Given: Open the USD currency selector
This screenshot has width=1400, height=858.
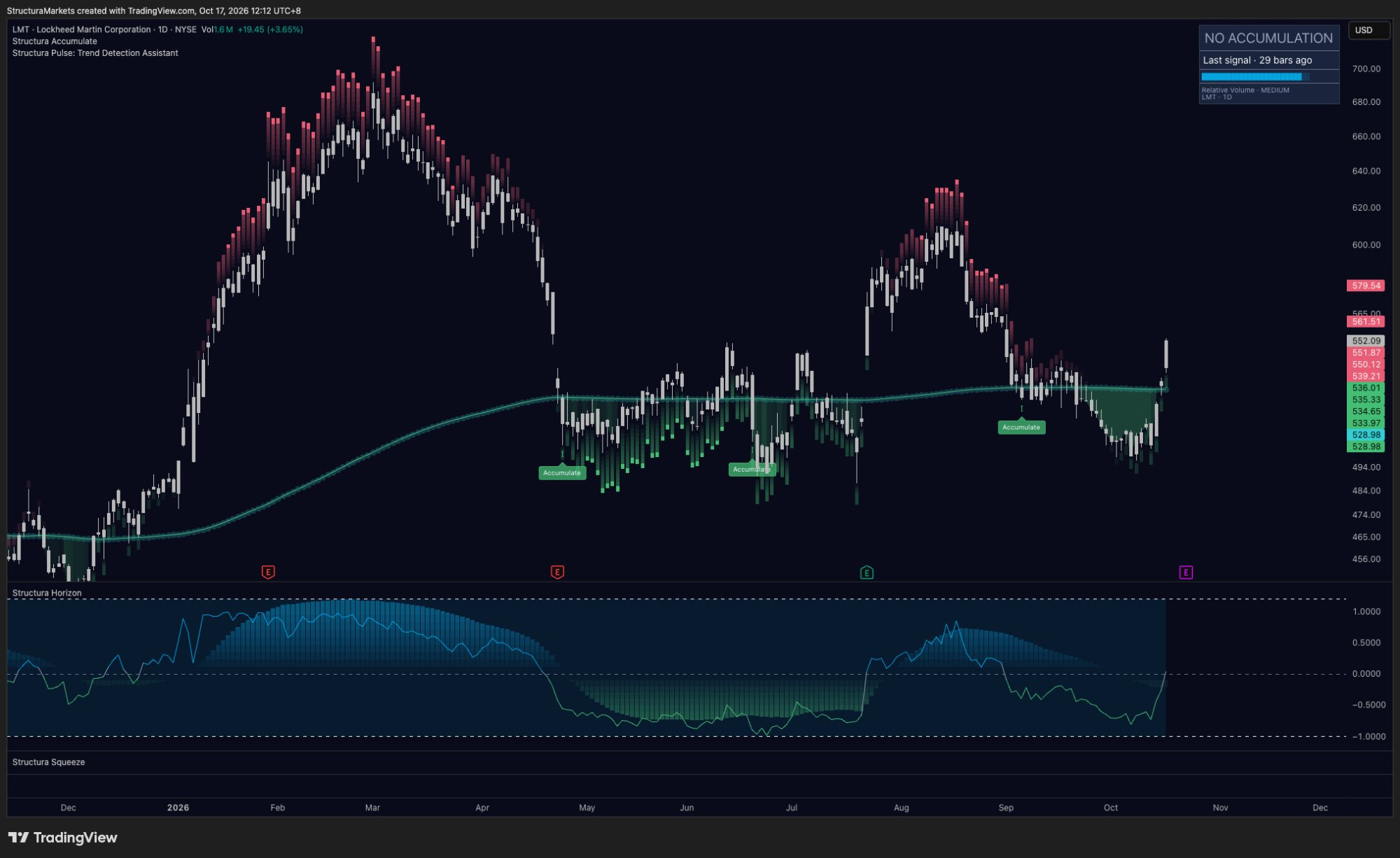Looking at the screenshot, I should click(x=1368, y=30).
